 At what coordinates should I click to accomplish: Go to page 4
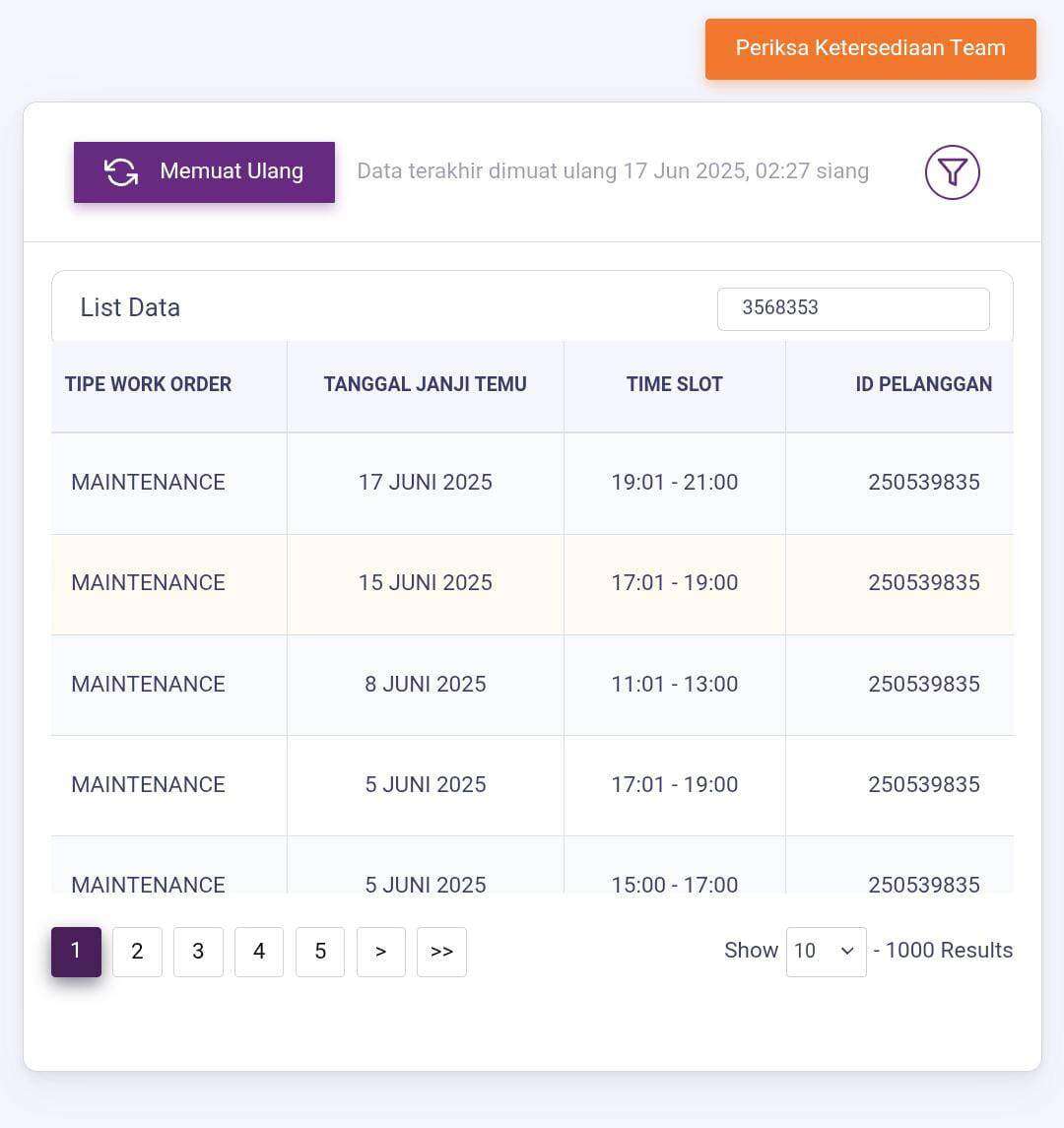click(x=259, y=952)
